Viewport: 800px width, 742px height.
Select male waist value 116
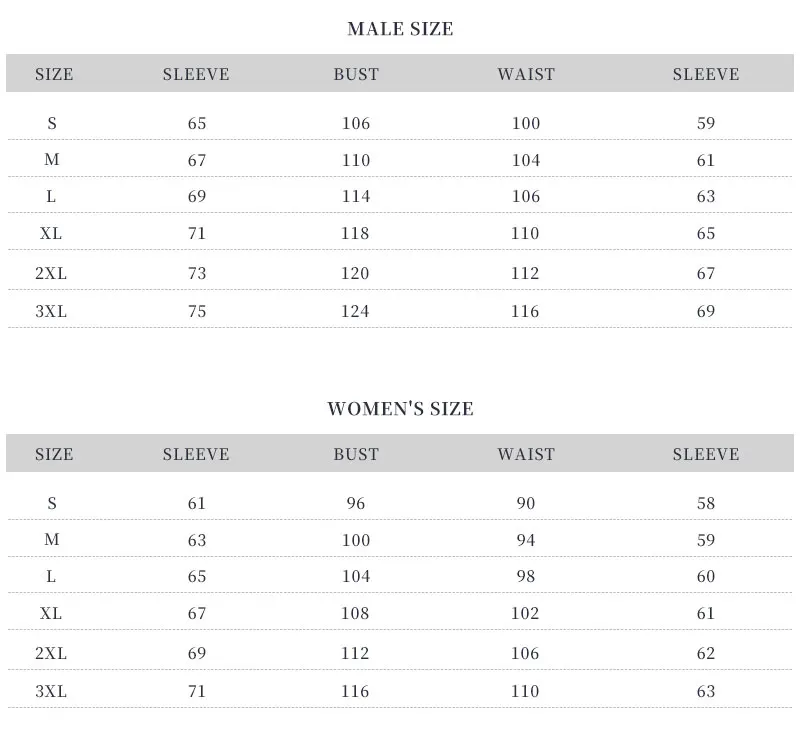tap(525, 311)
